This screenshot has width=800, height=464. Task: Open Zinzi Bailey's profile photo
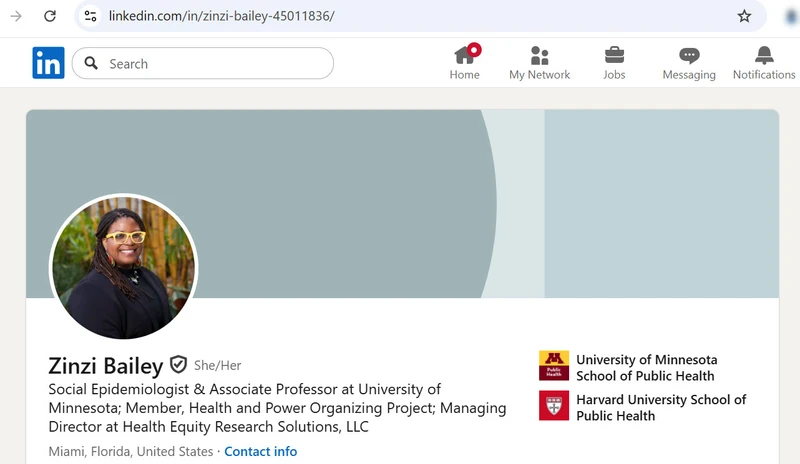[x=123, y=267]
